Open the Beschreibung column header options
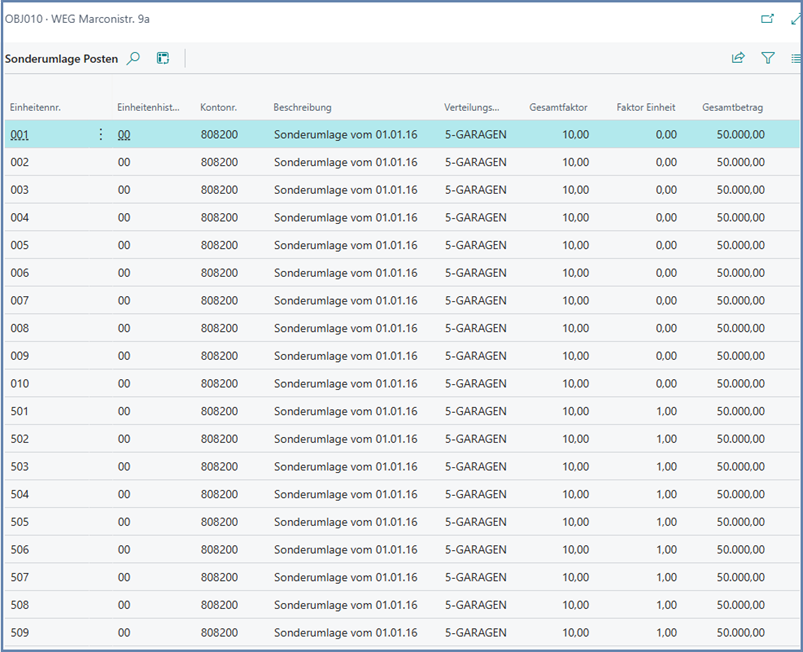This screenshot has height=652, width=803. pyautogui.click(x=302, y=107)
